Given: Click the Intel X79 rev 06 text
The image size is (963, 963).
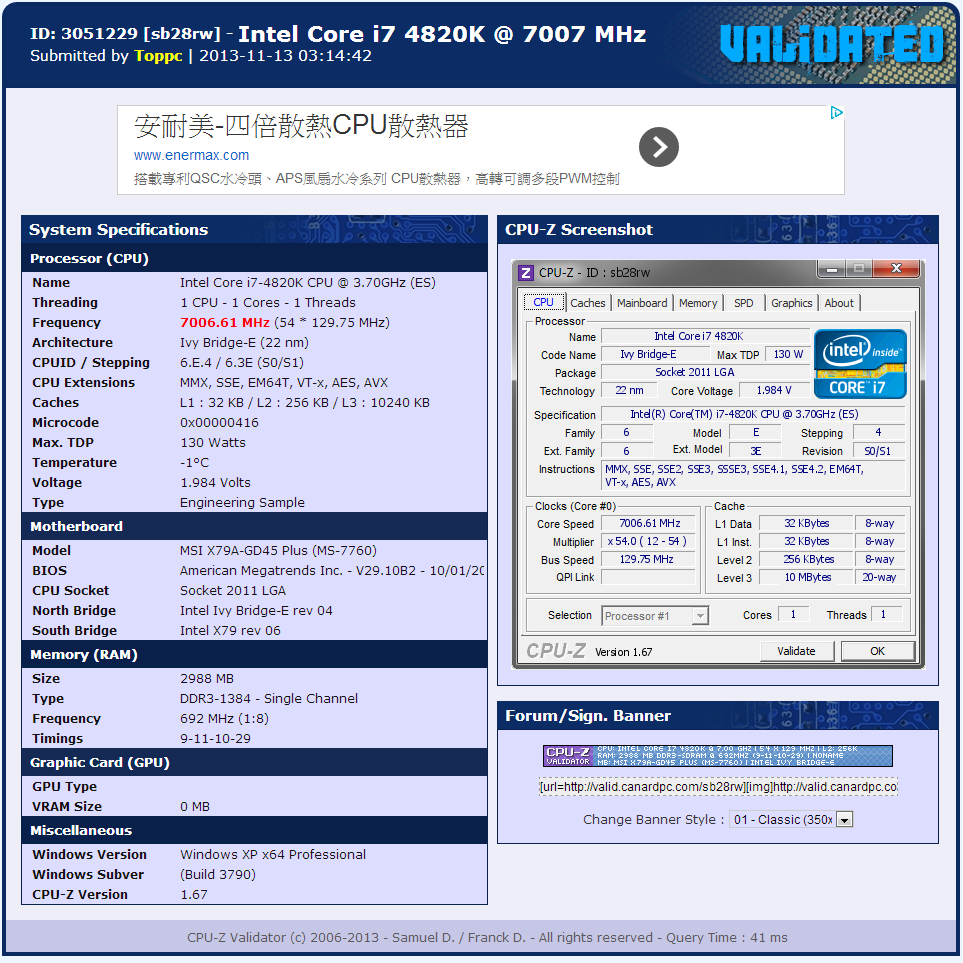Looking at the screenshot, I should click(230, 631).
